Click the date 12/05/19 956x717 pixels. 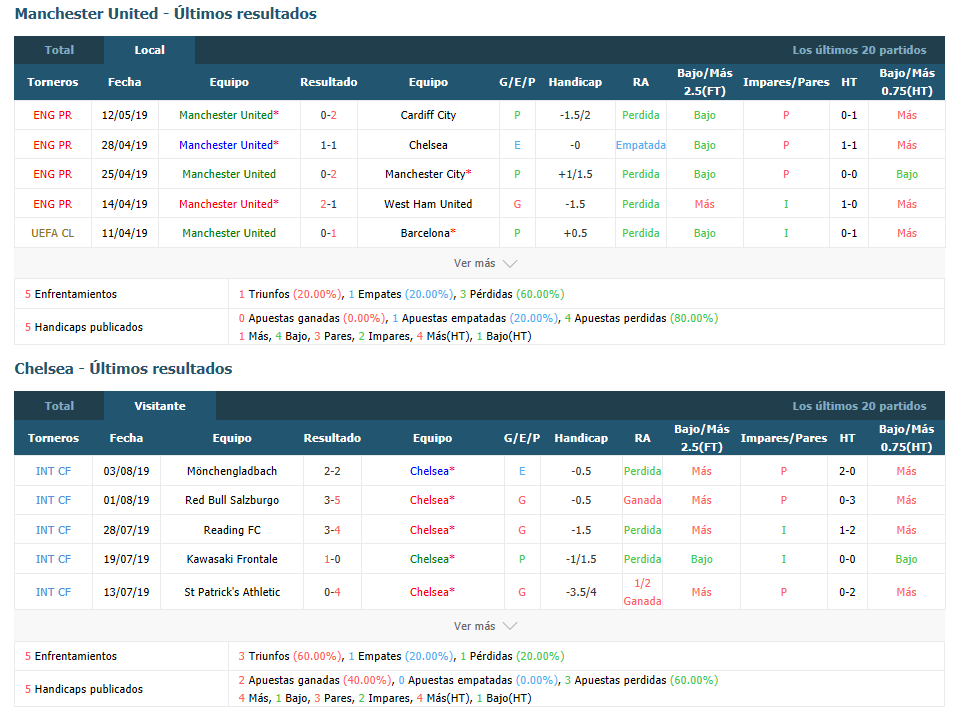pyautogui.click(x=124, y=115)
